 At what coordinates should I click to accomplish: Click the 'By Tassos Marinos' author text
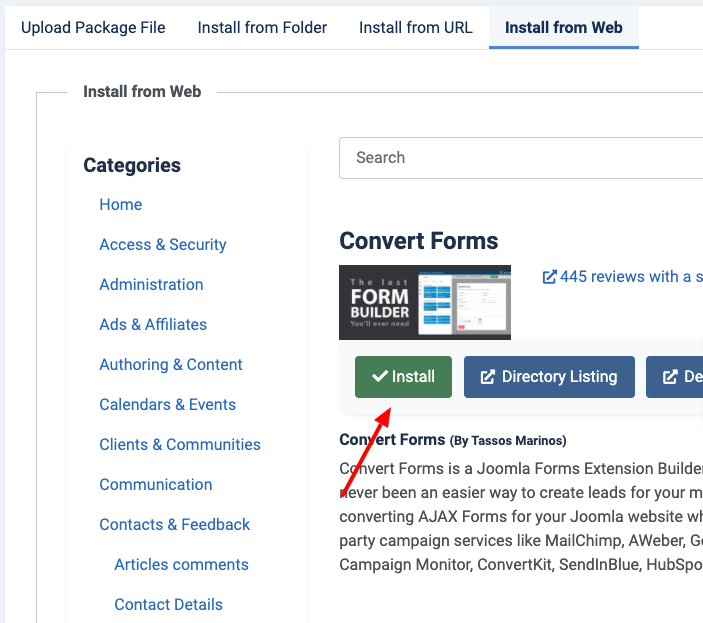(x=508, y=441)
